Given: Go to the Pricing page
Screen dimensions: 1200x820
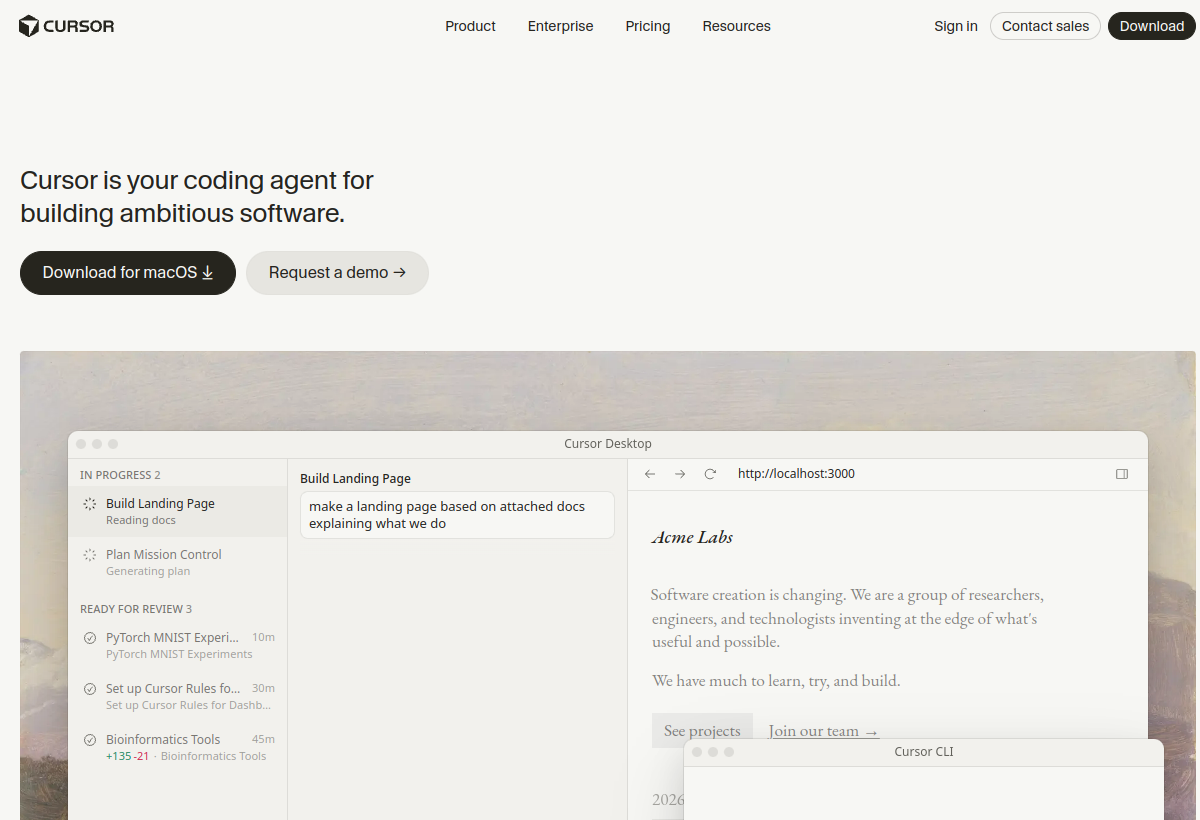Looking at the screenshot, I should point(648,26).
